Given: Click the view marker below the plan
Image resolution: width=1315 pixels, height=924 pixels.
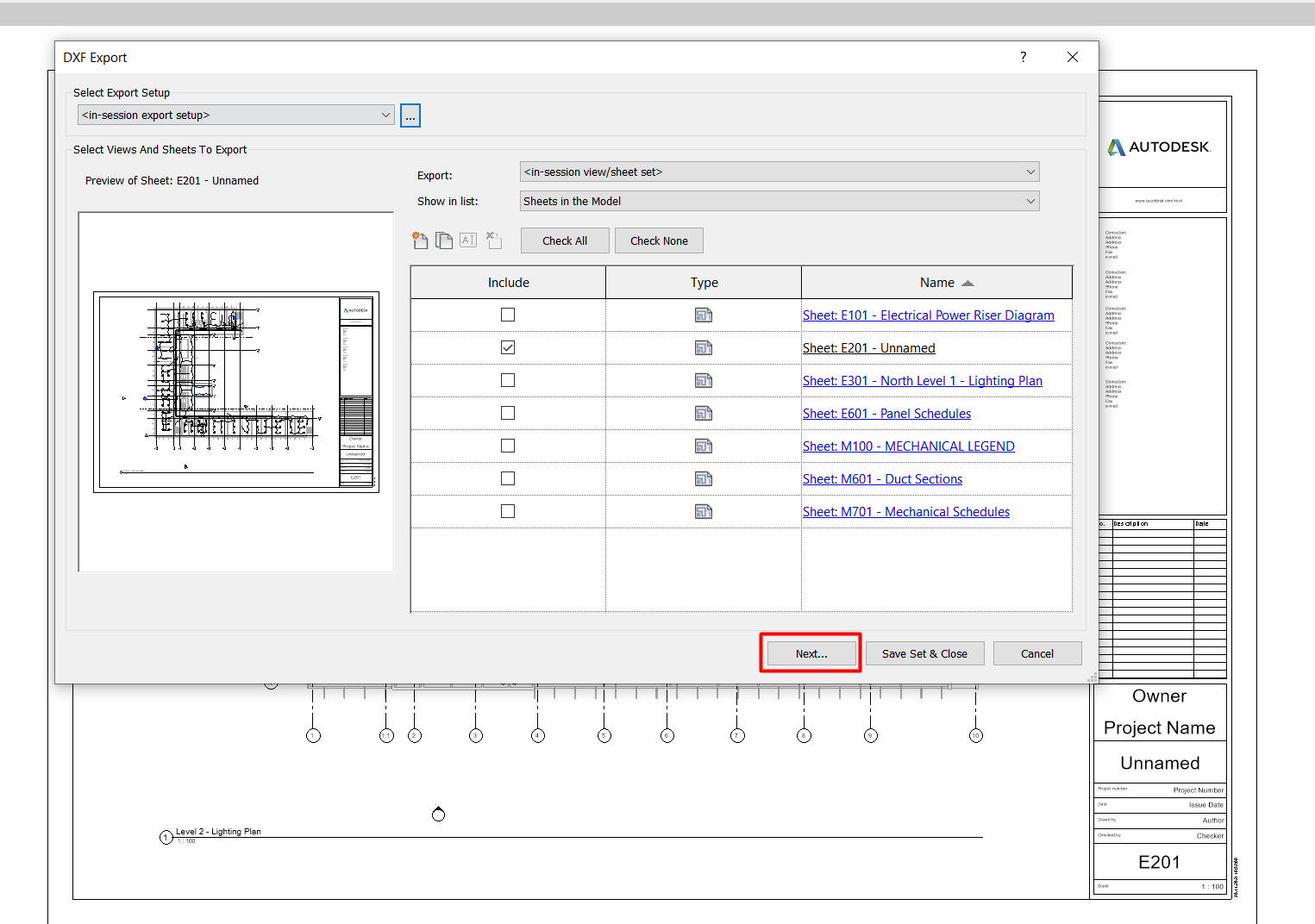Looking at the screenshot, I should click(x=438, y=814).
